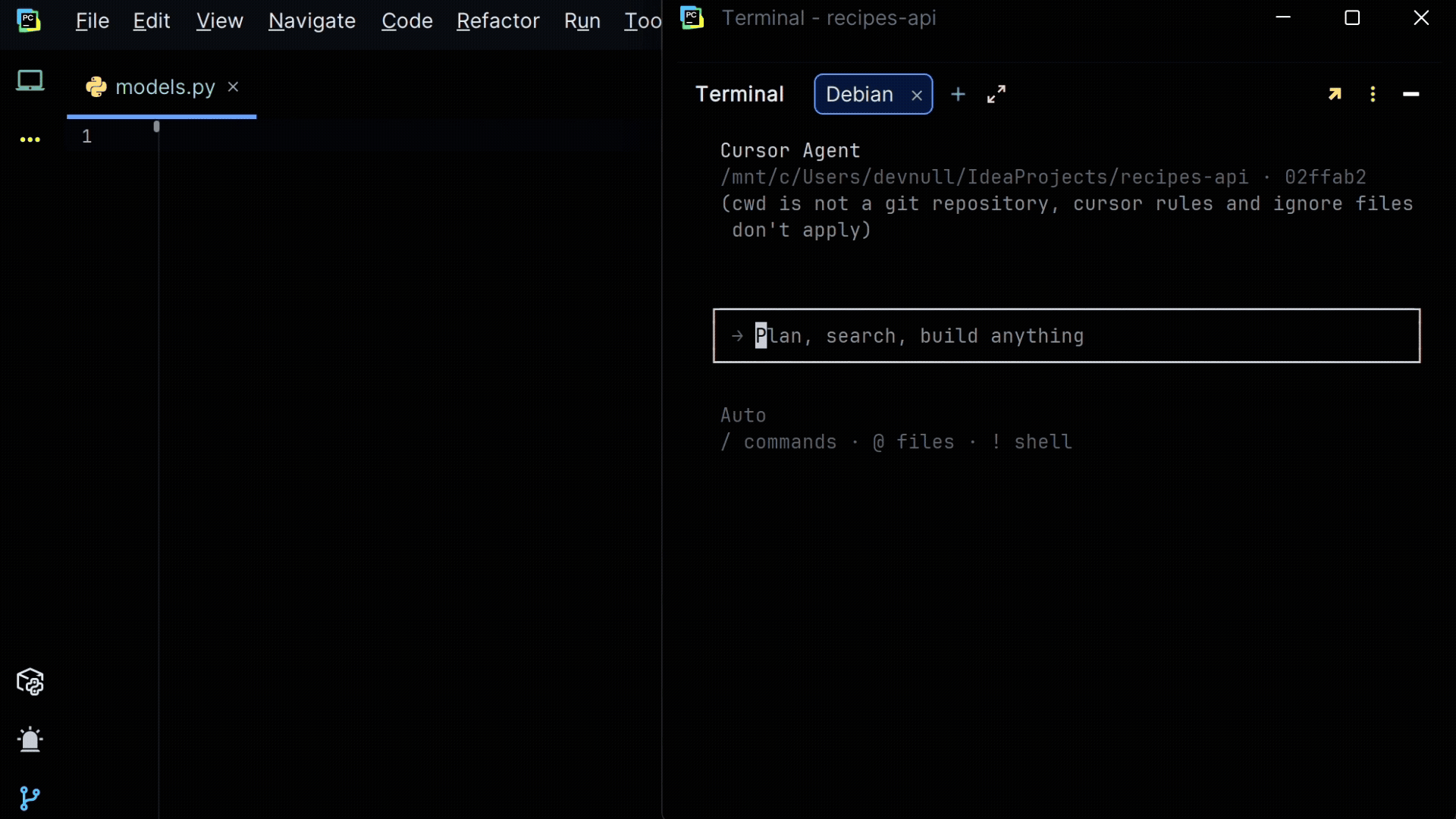This screenshot has width=1456, height=819.
Task: Open the Run menu
Action: pyautogui.click(x=582, y=21)
